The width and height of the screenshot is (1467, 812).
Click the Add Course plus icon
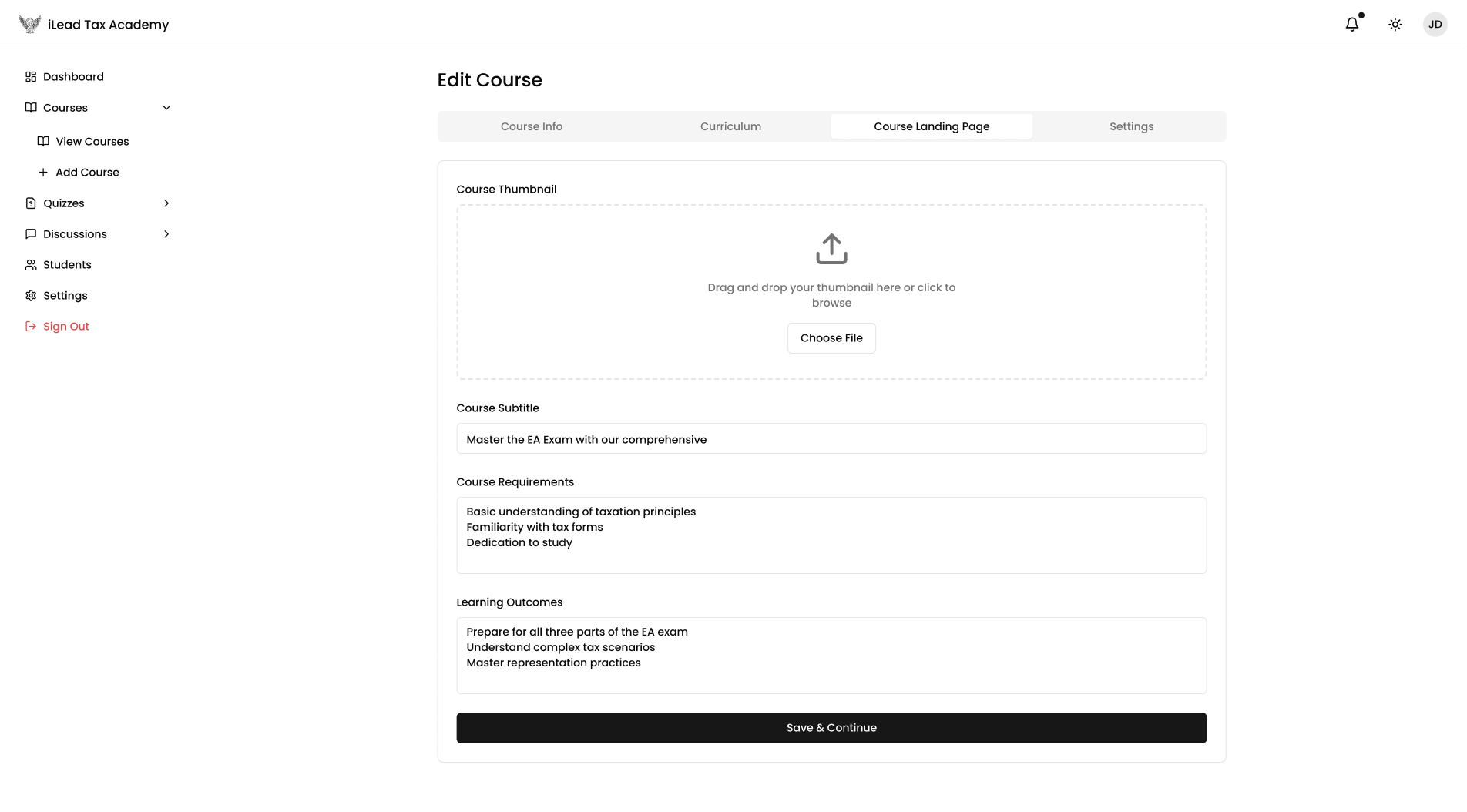point(43,173)
